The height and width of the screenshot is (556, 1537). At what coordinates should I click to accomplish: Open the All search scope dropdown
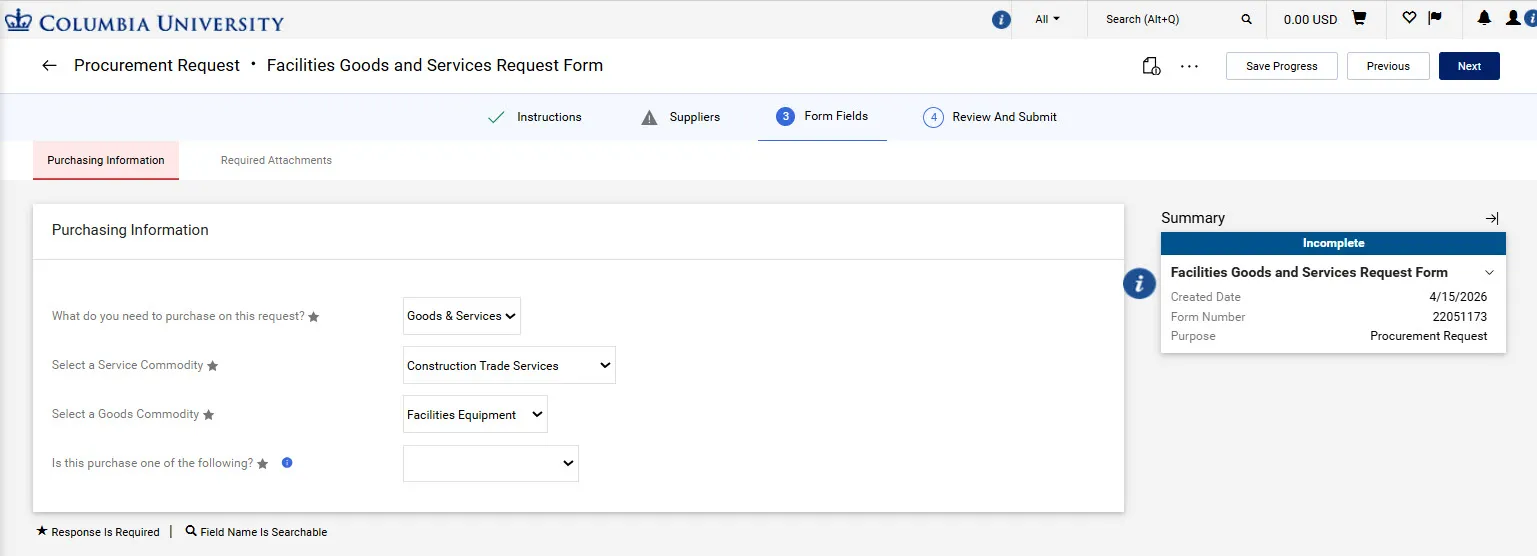[x=1047, y=19]
